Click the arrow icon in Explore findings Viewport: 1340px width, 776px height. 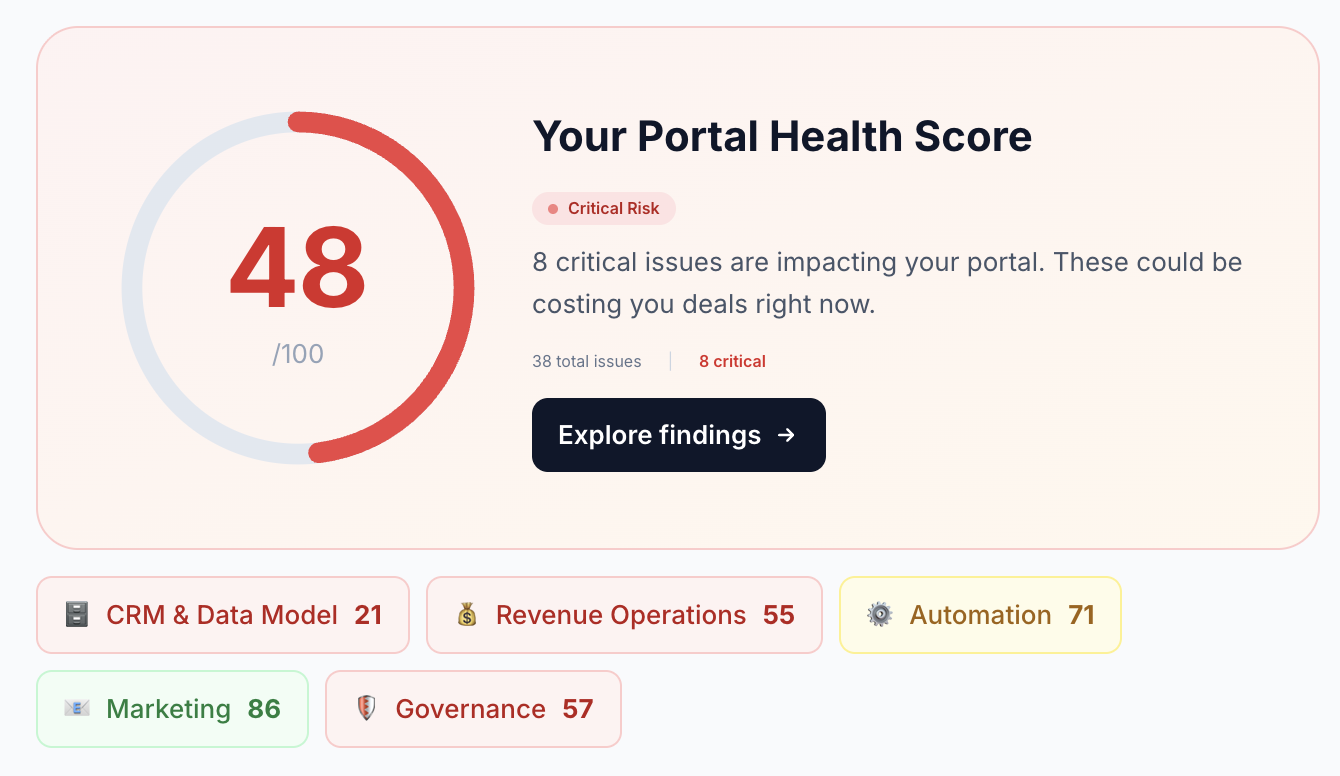tap(787, 435)
